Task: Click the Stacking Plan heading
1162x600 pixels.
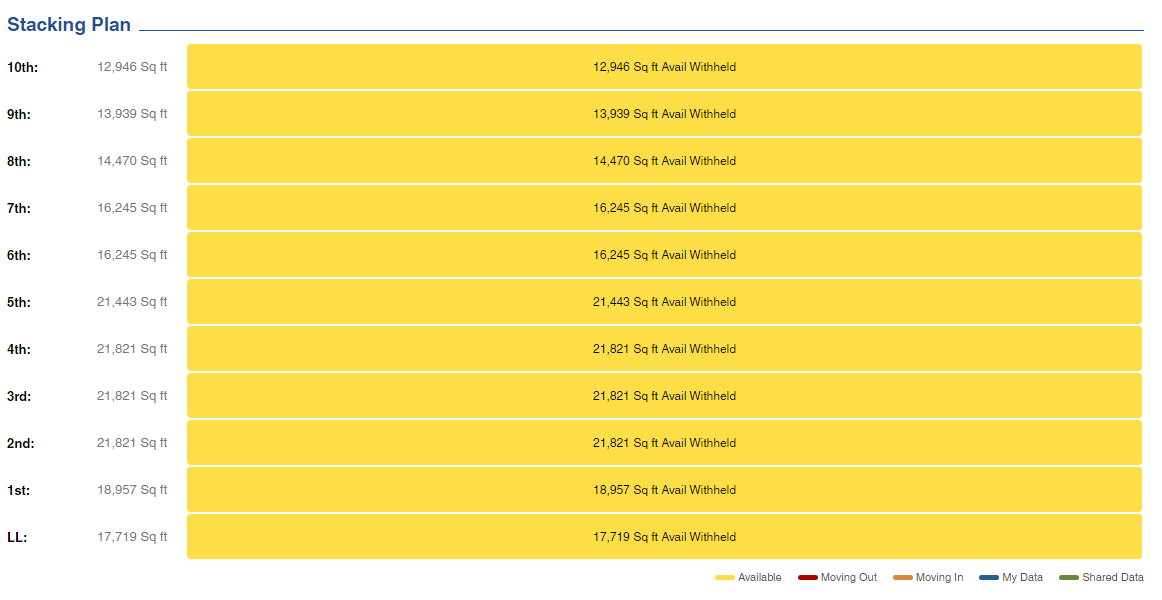Action: [x=69, y=25]
